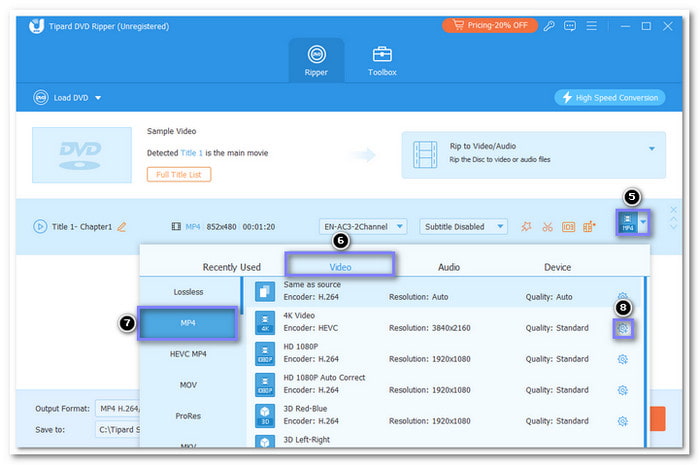Open the Full Title List
This screenshot has width=700, height=465.
(179, 174)
